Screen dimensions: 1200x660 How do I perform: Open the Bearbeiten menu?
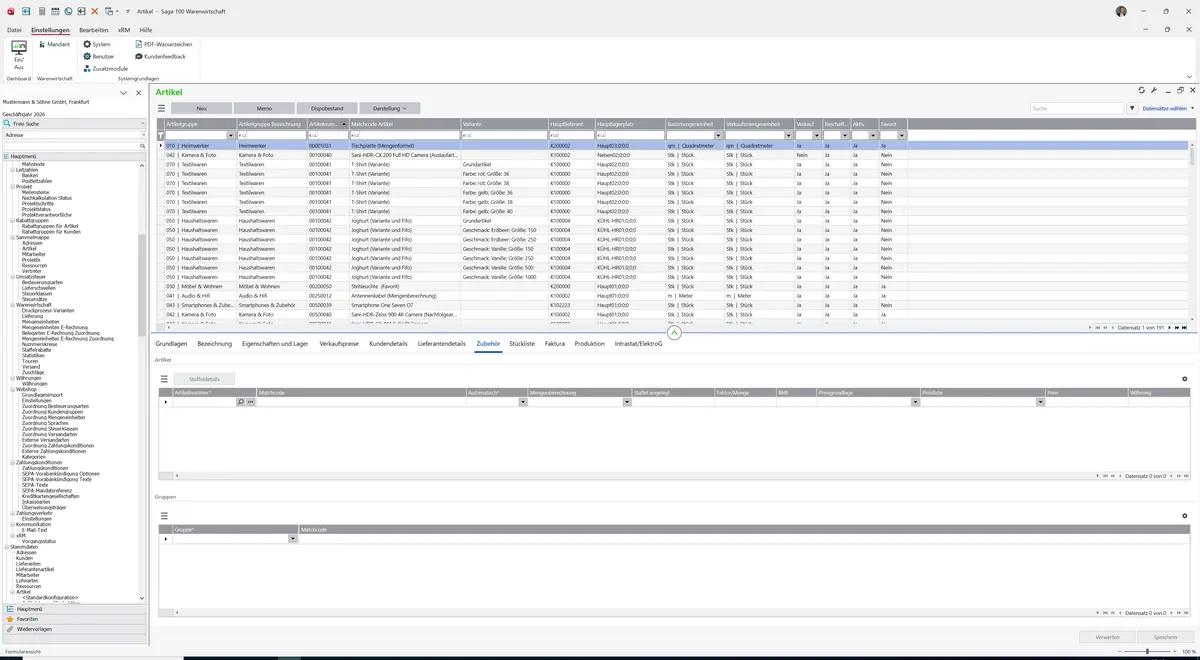pos(93,30)
